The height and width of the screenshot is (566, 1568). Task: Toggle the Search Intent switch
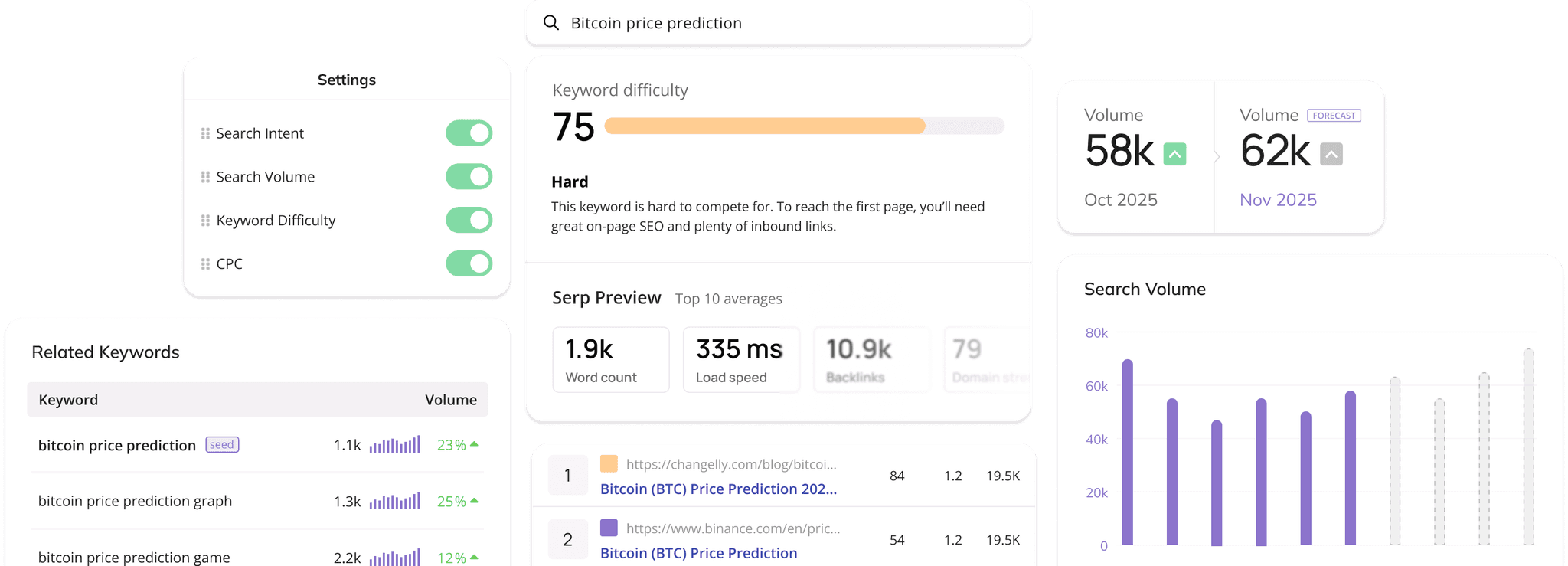pos(469,133)
